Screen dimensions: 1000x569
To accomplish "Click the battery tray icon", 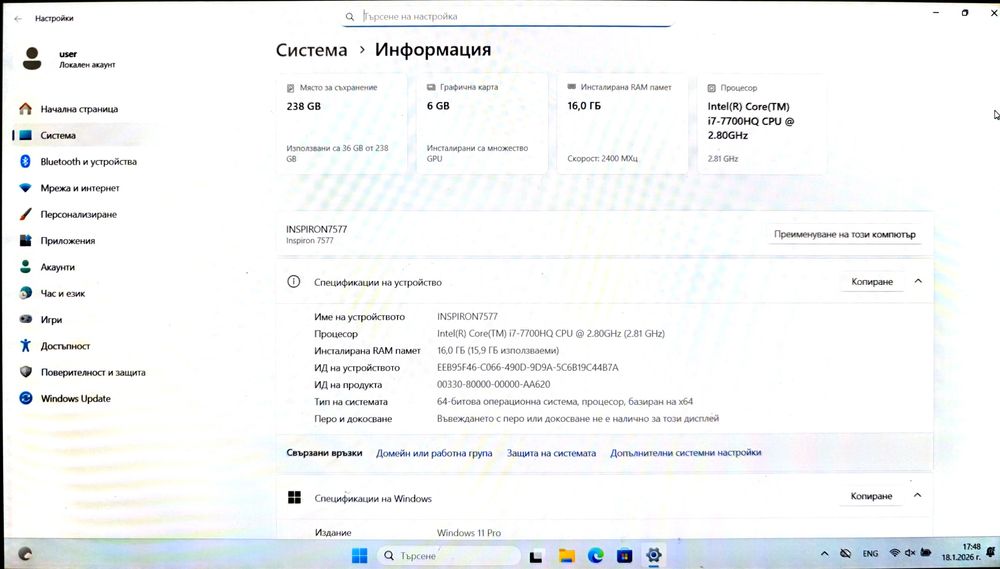I will point(927,553).
